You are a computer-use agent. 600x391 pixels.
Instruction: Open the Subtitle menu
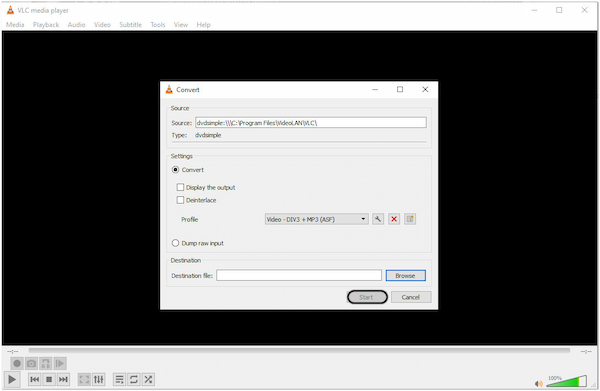pos(130,24)
